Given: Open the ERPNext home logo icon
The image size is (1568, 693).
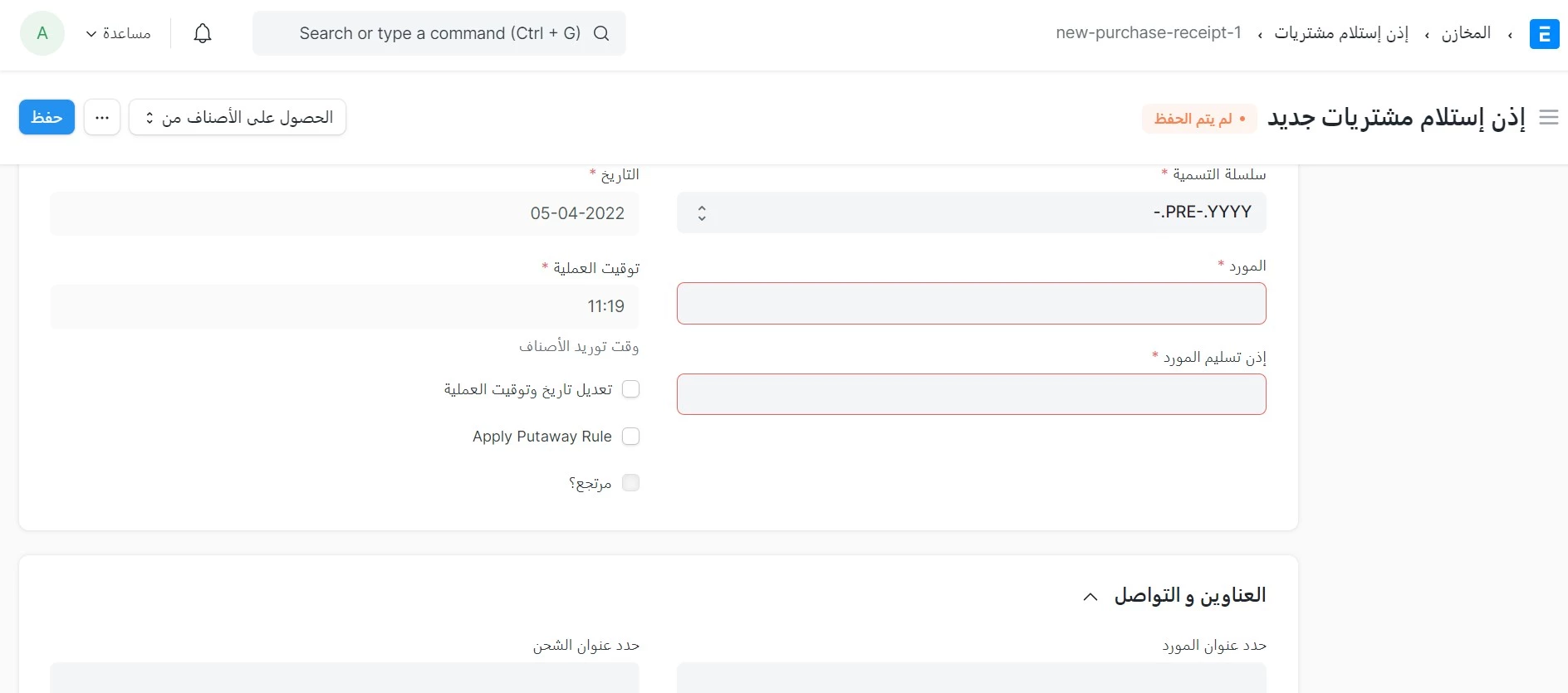Looking at the screenshot, I should click(1544, 34).
